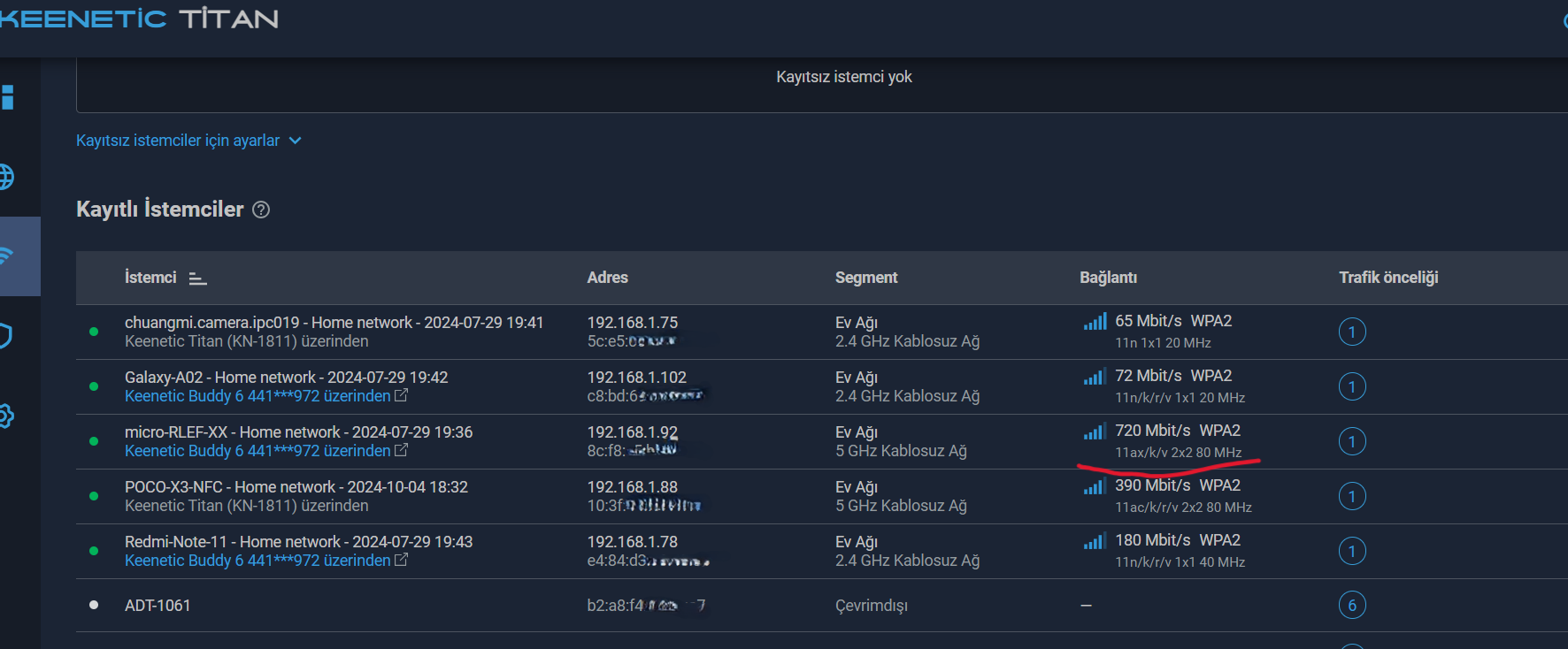The height and width of the screenshot is (649, 1568).
Task: Click the sort icon beside İstemci header
Action: point(198,279)
